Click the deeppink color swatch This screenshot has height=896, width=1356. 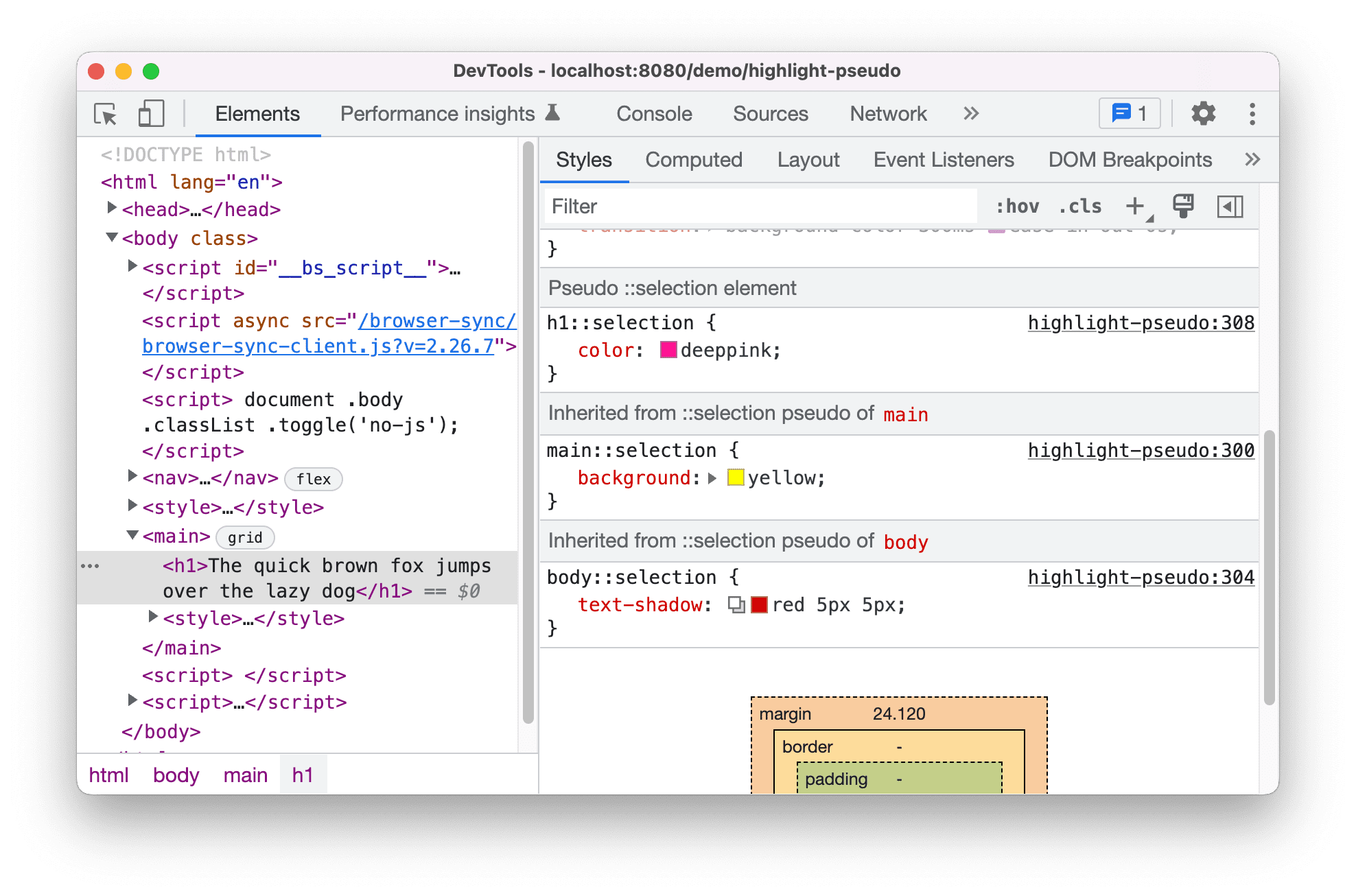click(x=664, y=350)
